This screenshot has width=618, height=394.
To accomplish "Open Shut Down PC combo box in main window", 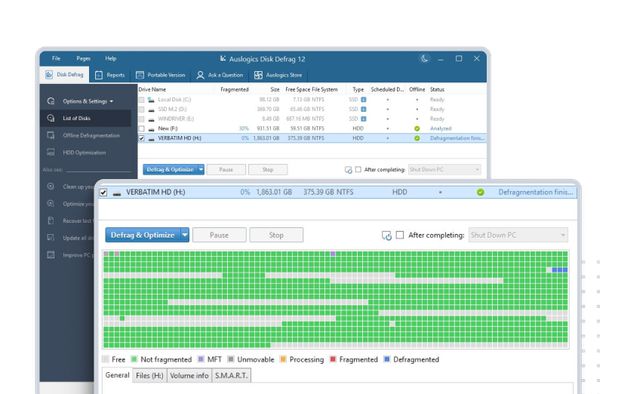I will point(444,169).
